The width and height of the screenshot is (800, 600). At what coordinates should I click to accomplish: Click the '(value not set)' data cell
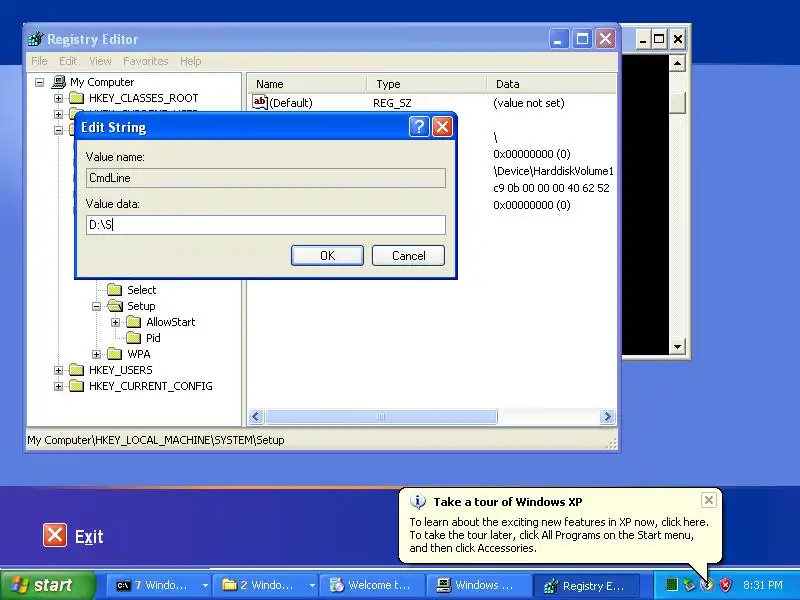[529, 103]
